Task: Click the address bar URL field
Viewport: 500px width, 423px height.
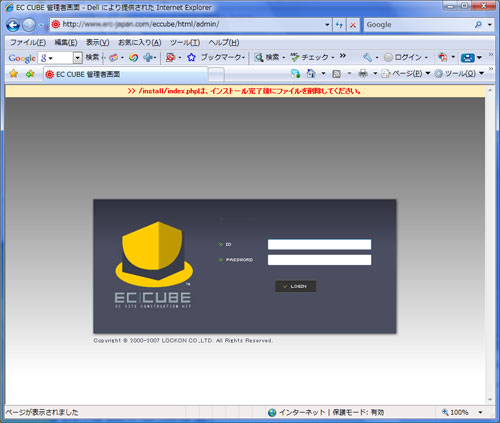Action: 190,25
